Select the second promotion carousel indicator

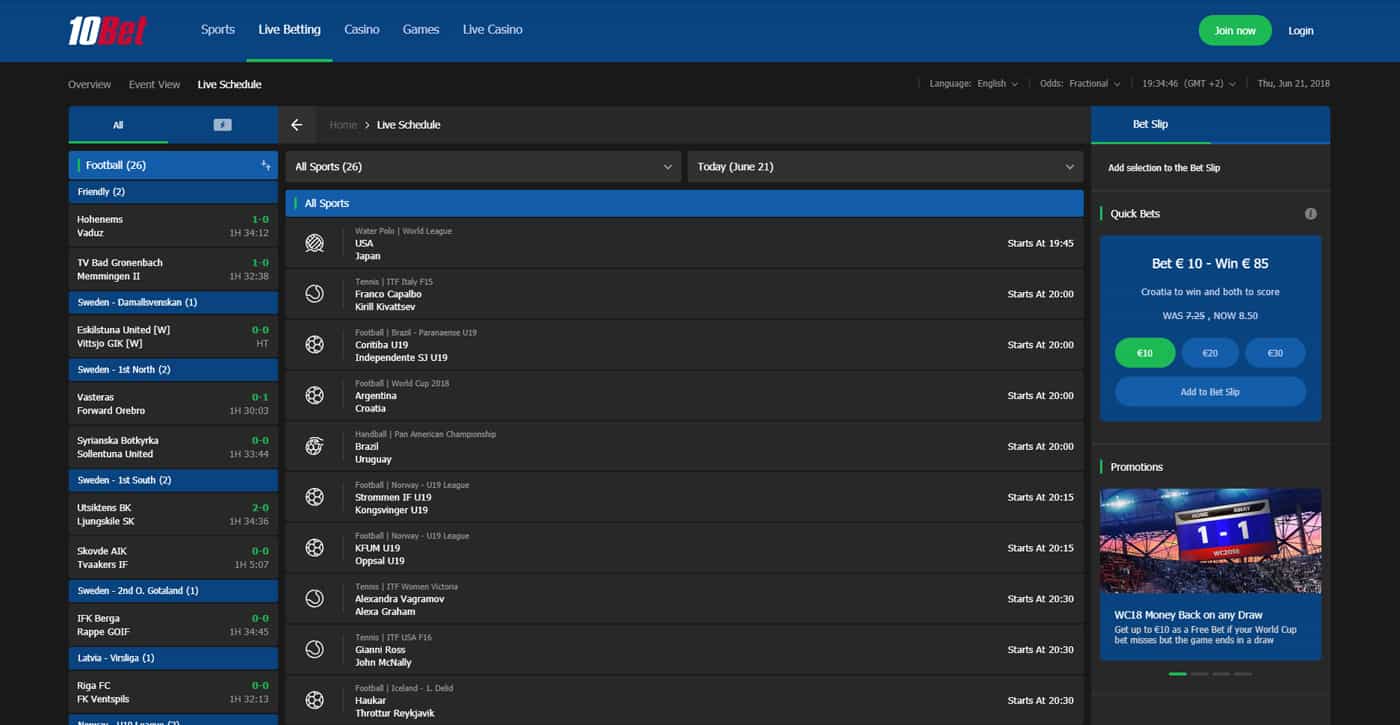click(x=1199, y=674)
